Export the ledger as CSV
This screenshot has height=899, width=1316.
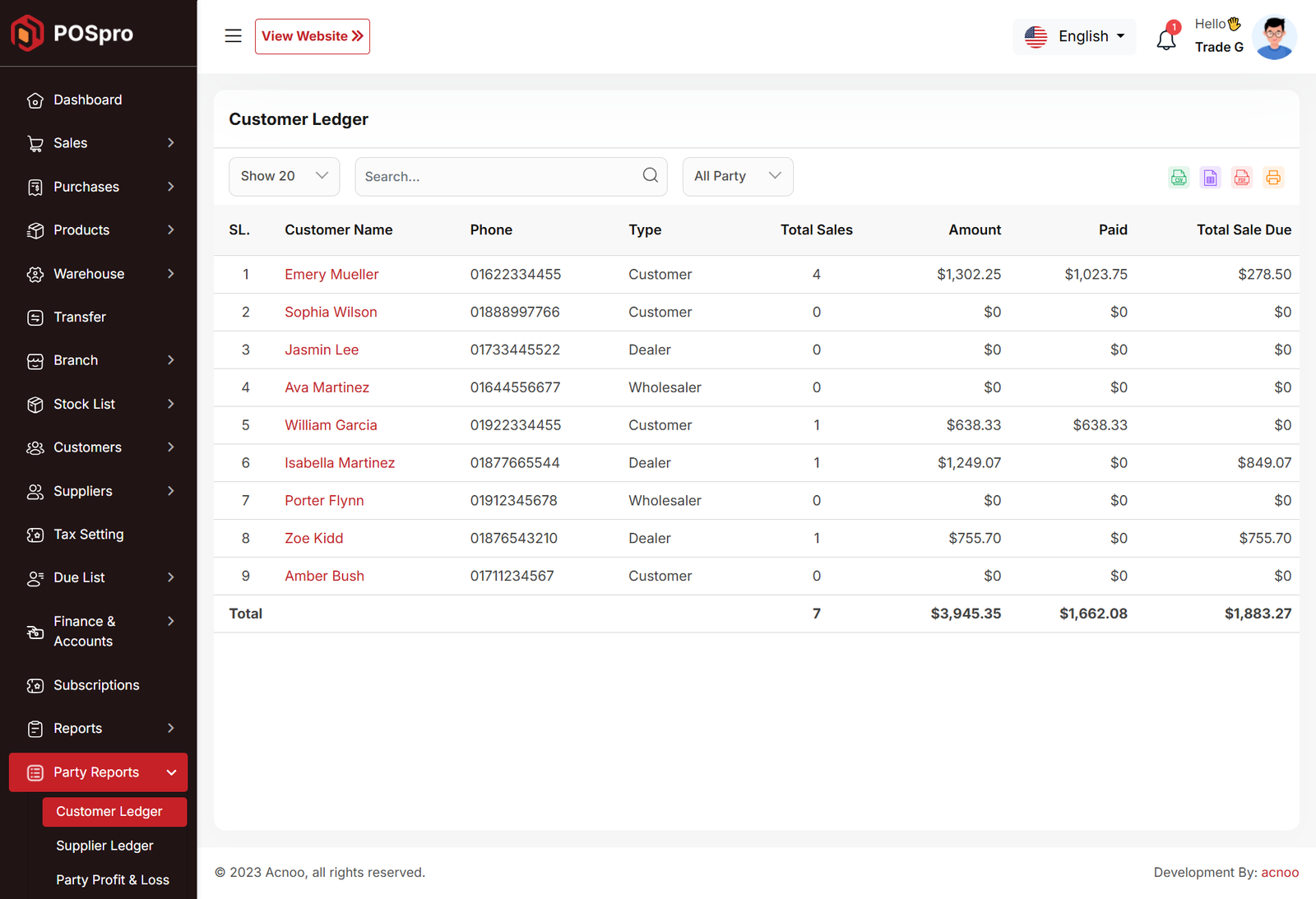click(1179, 178)
